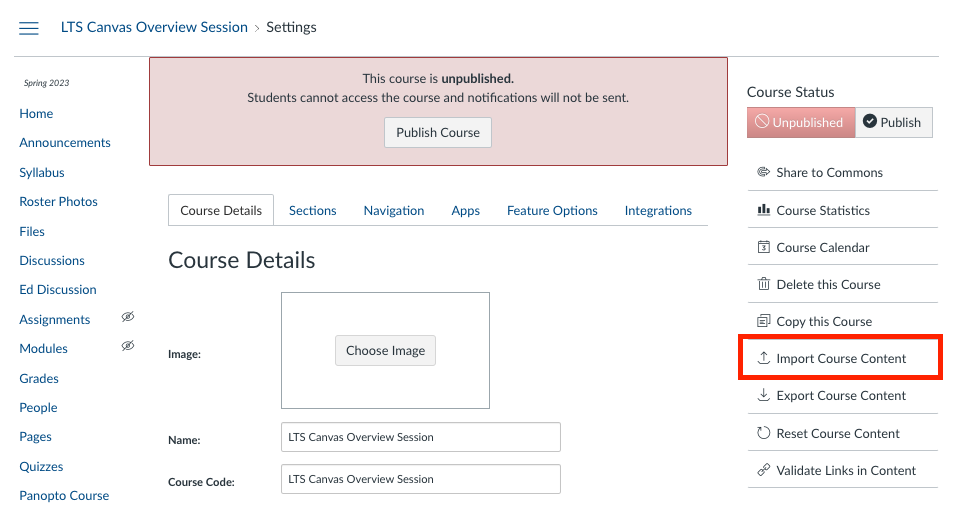Select the Unpublished status button
Viewport: 958px width, 506px height.
800,122
